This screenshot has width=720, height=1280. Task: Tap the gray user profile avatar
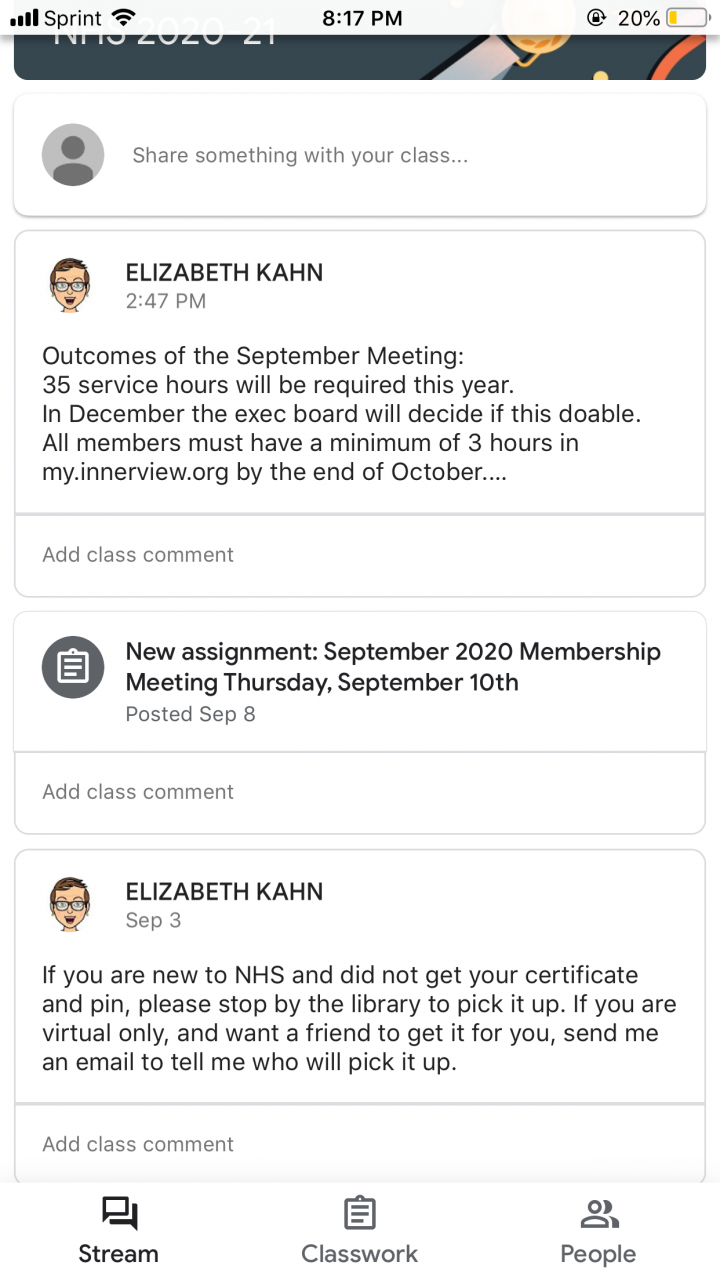click(73, 155)
